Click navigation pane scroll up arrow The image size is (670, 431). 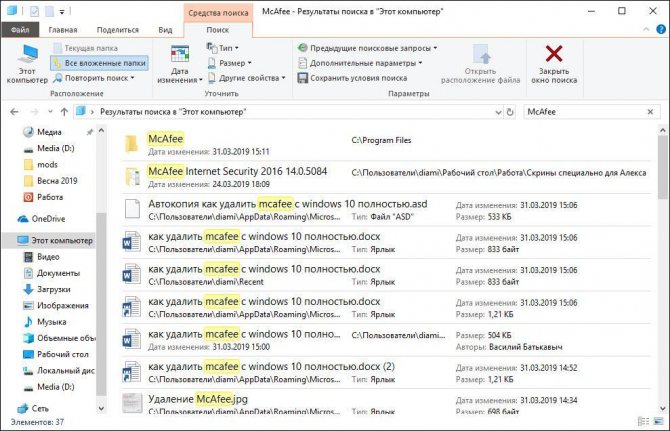[x=101, y=131]
